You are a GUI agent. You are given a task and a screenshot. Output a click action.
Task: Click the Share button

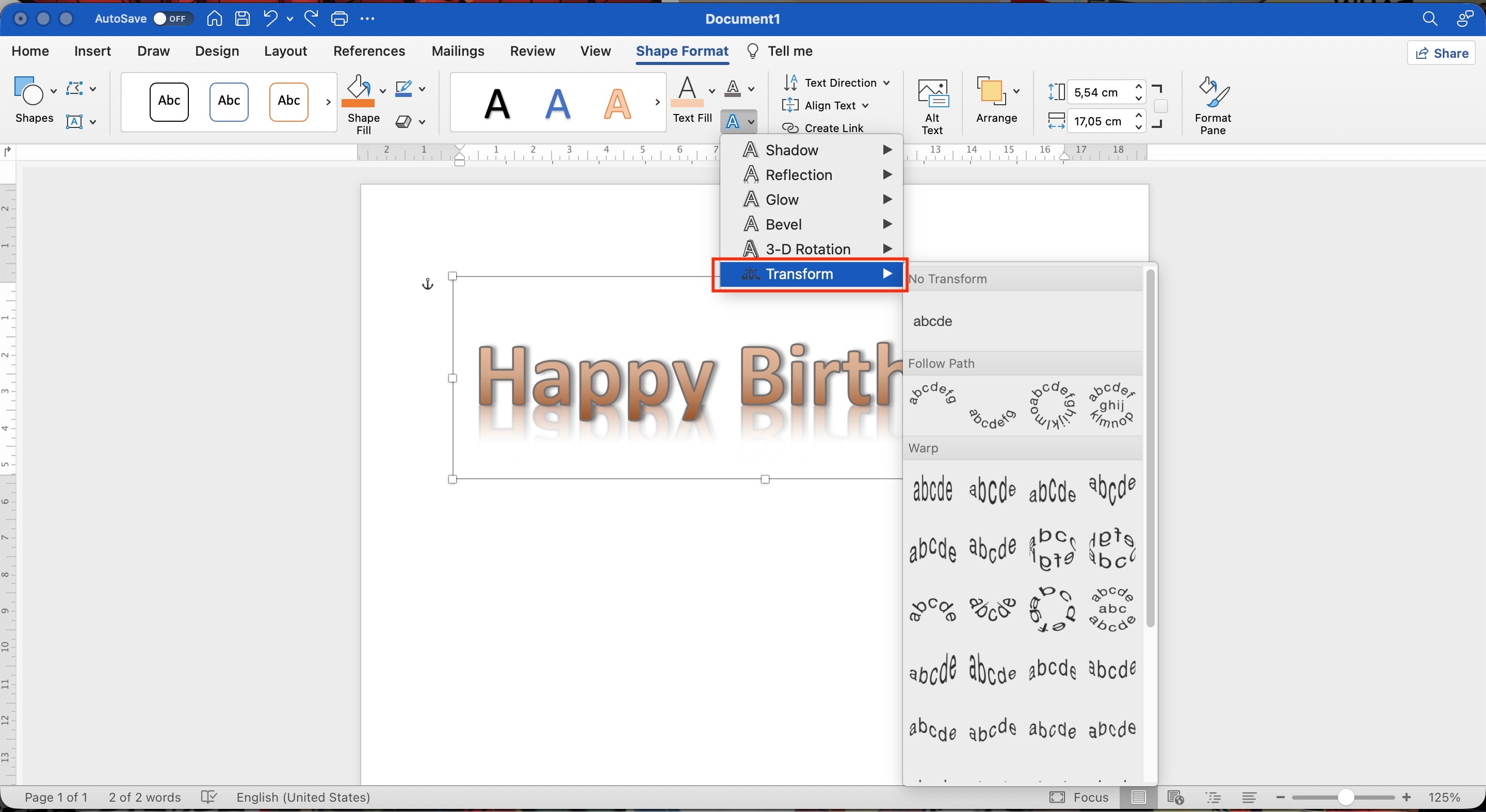click(1442, 53)
